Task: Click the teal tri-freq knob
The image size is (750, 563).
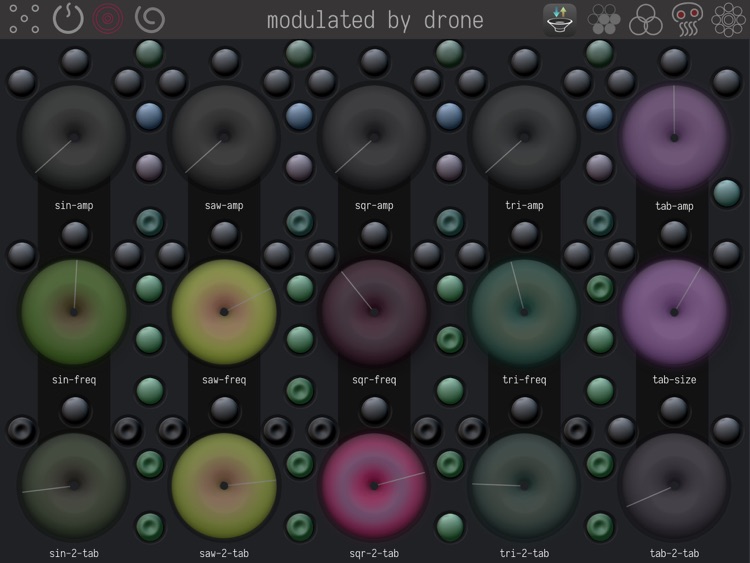Action: (x=524, y=312)
